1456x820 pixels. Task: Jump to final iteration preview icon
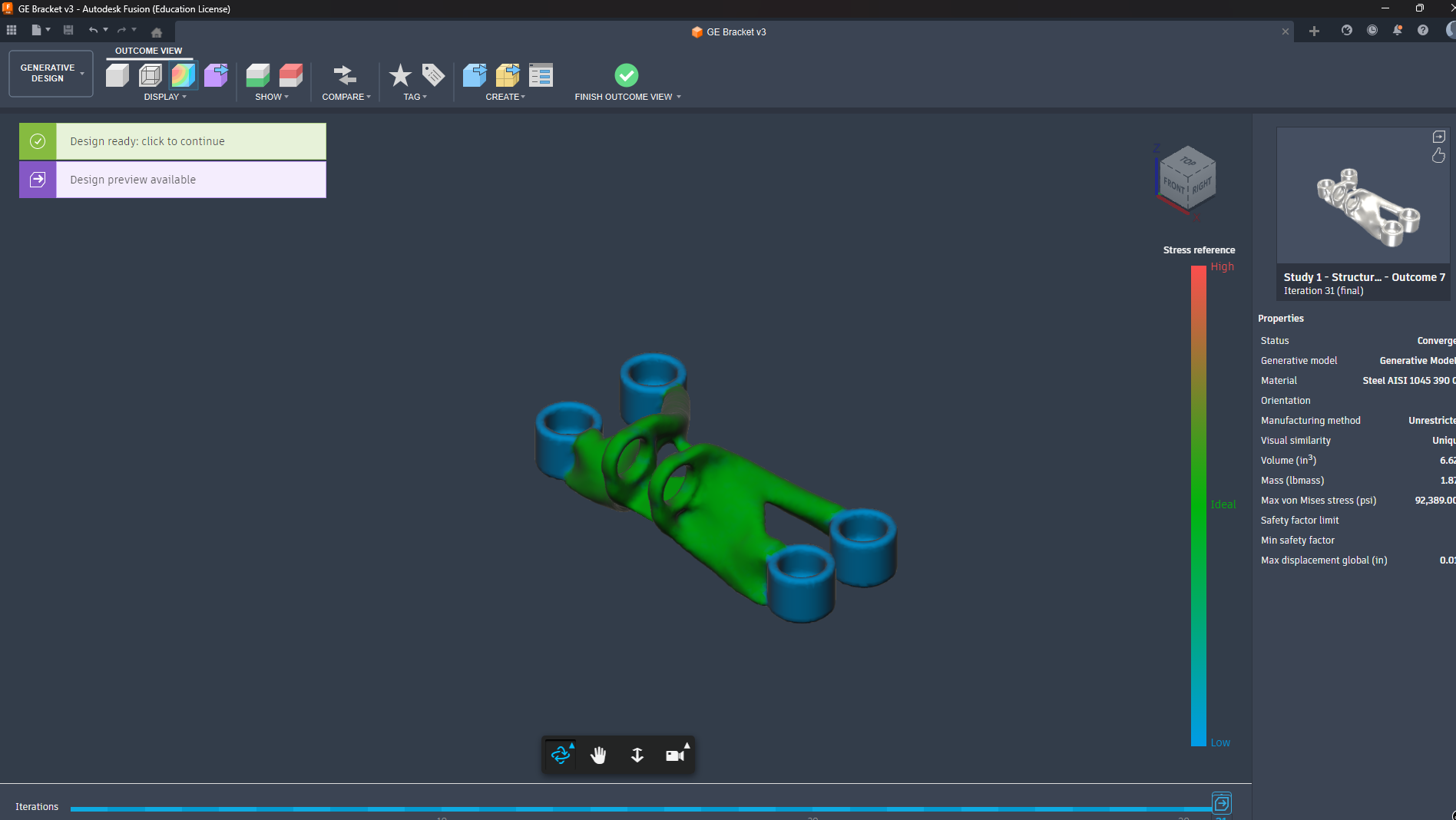pos(1222,804)
